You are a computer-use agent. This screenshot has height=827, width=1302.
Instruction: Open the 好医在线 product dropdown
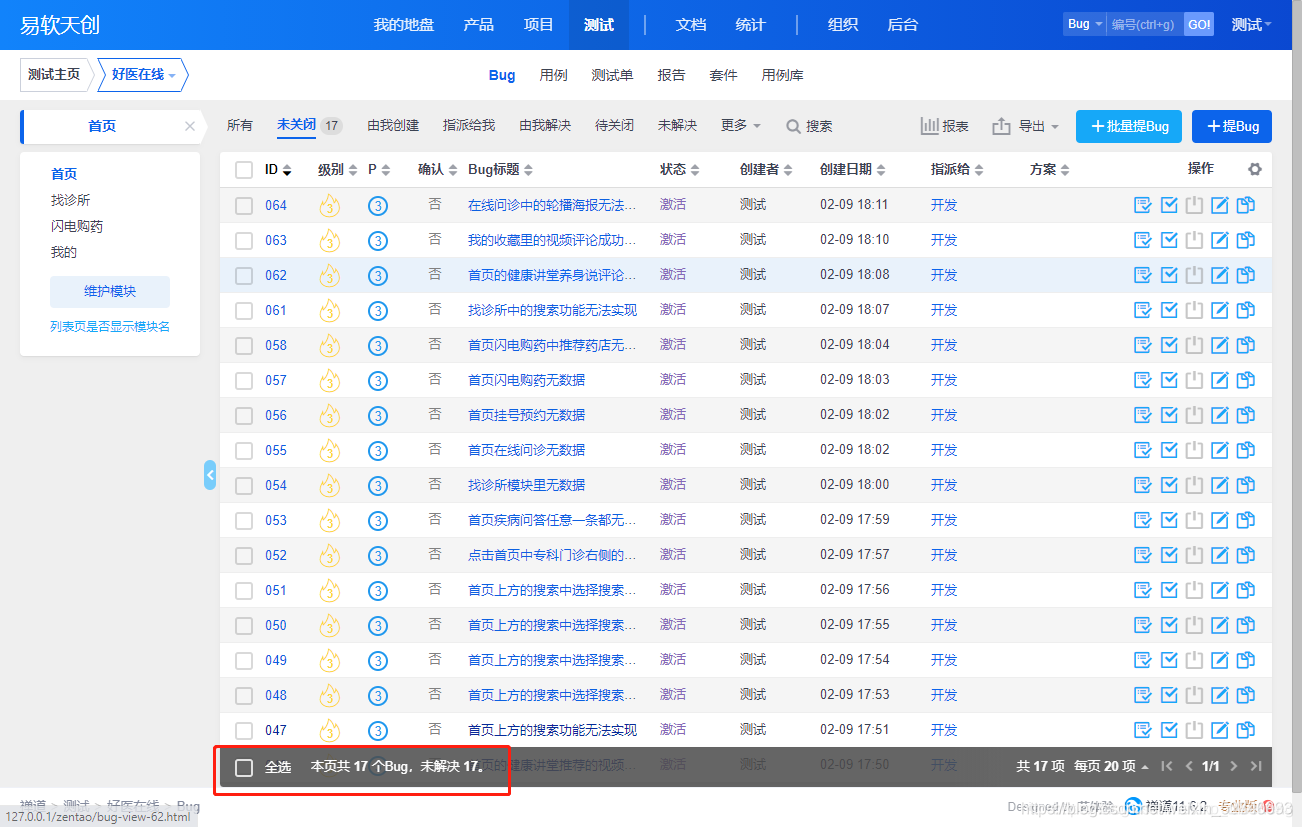click(x=143, y=75)
